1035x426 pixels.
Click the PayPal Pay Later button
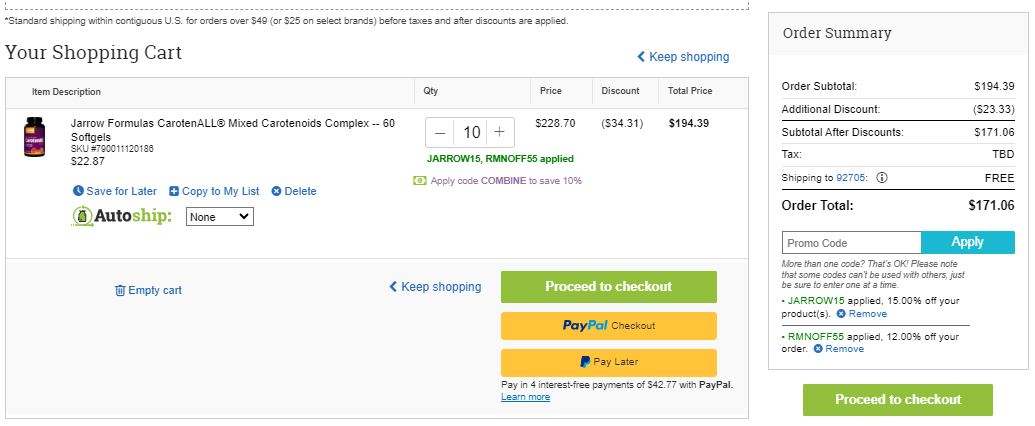coord(609,362)
